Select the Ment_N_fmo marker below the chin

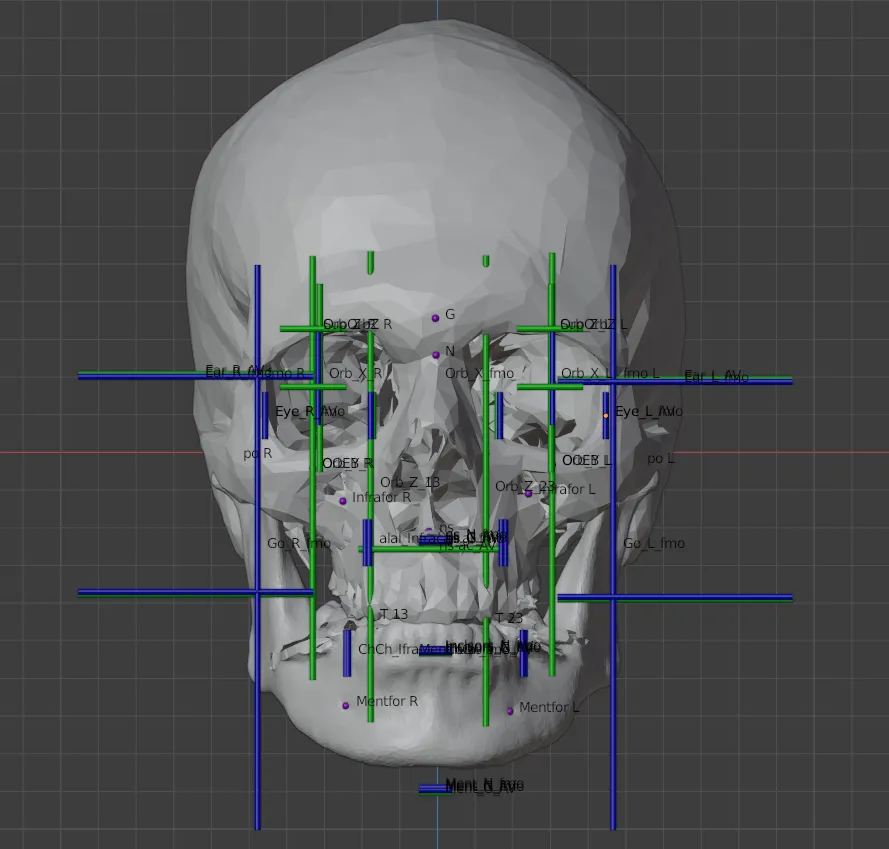coord(484,786)
